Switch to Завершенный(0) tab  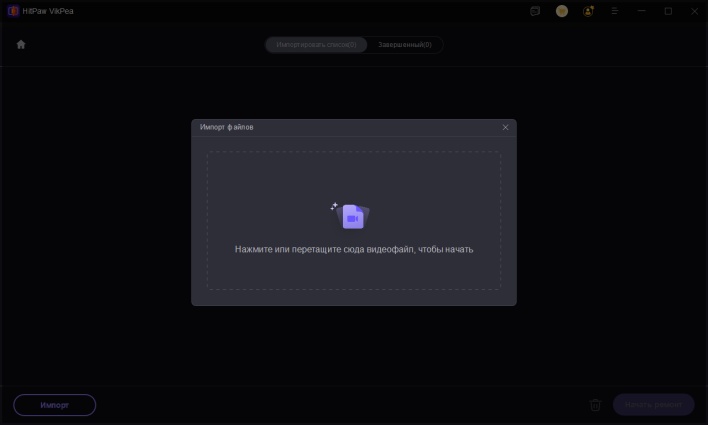[405, 45]
